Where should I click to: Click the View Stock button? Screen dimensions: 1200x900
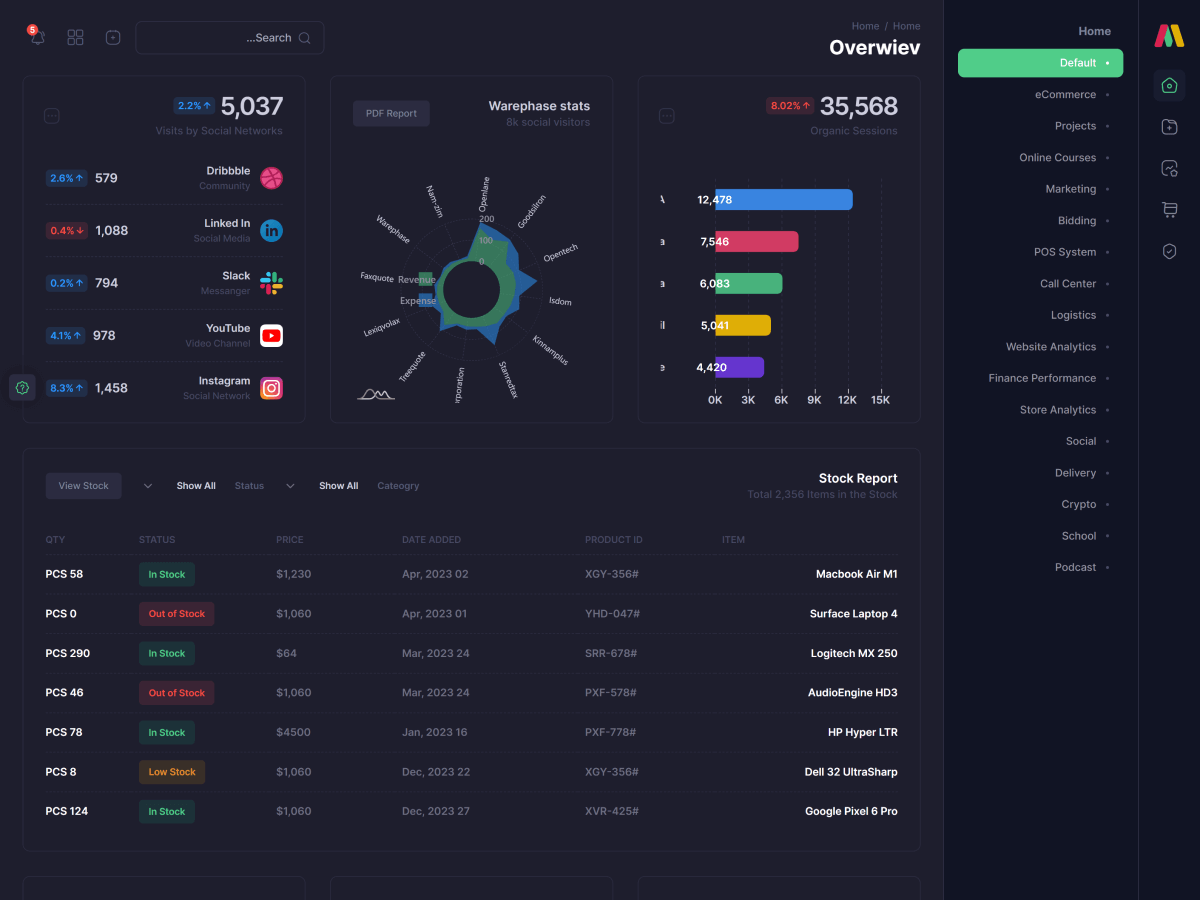(x=83, y=486)
